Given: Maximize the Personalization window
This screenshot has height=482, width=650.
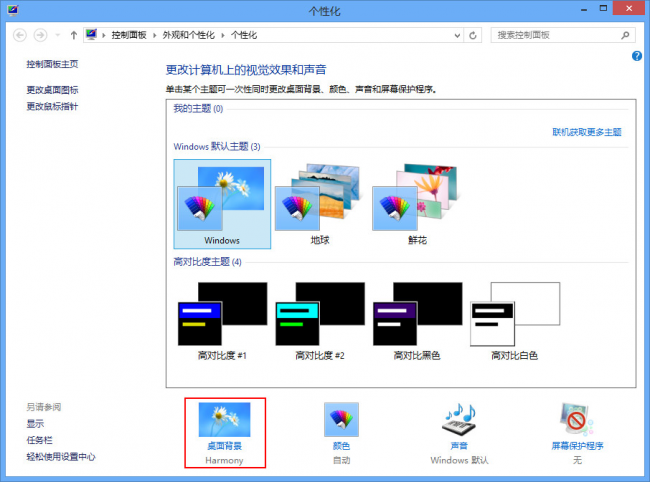Looking at the screenshot, I should [603, 9].
